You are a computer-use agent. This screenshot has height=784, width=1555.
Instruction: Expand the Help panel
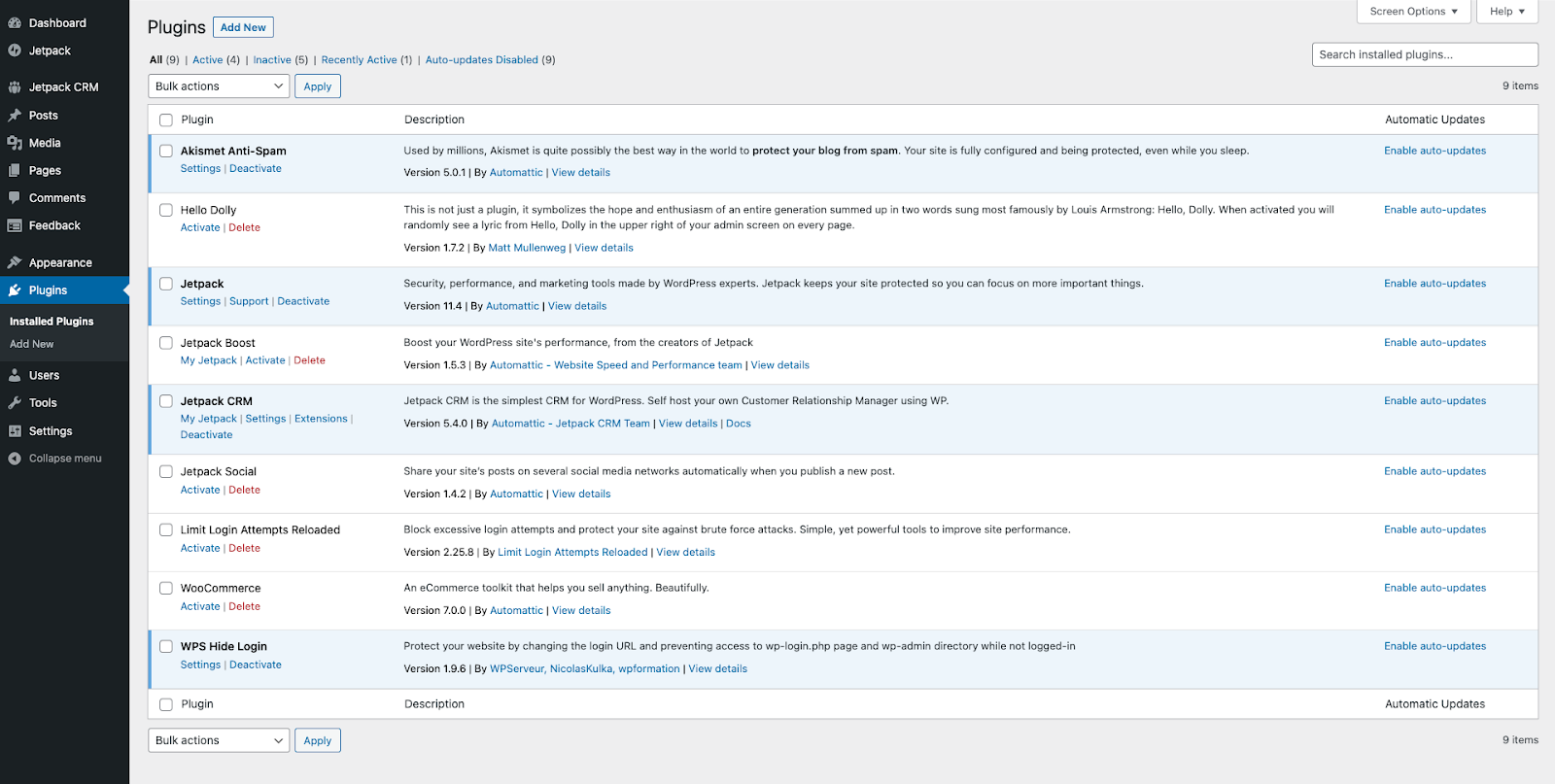coord(1507,12)
